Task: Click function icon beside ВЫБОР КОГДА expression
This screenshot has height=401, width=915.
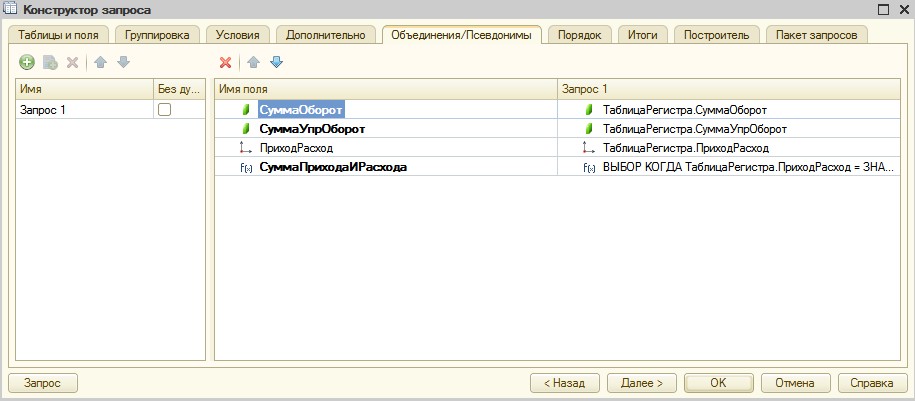Action: click(589, 167)
